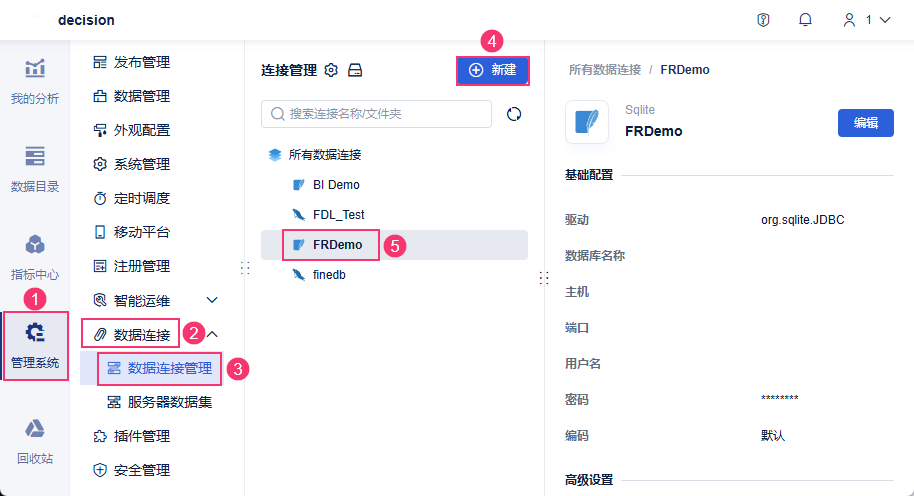
Task: Click the refresh icon beside search box
Action: (514, 114)
